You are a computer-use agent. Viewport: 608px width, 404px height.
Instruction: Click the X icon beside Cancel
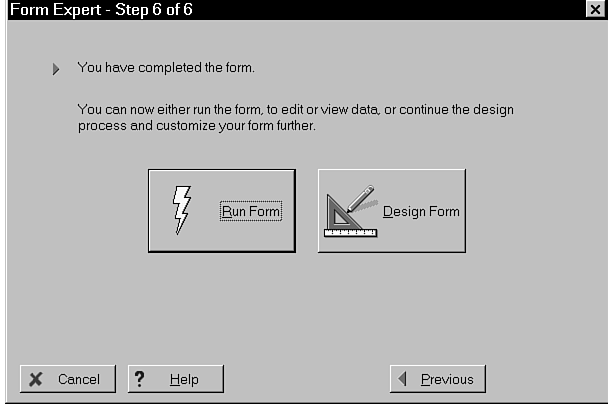click(x=36, y=379)
